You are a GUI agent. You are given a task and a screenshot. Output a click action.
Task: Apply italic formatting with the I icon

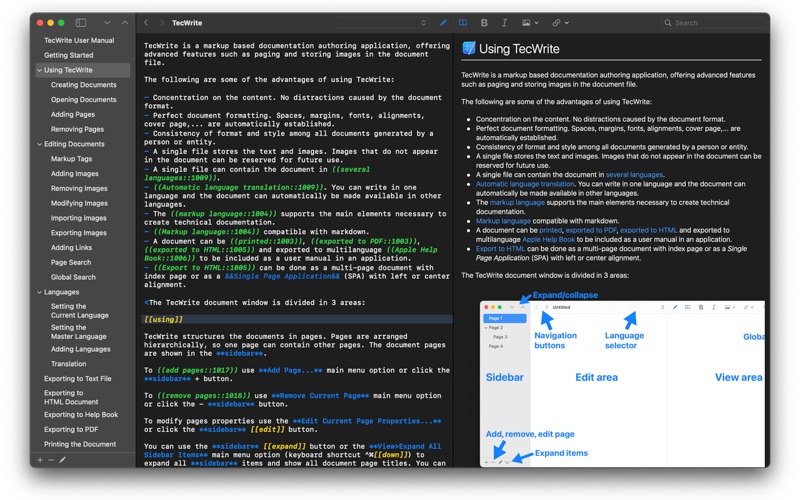[x=504, y=22]
